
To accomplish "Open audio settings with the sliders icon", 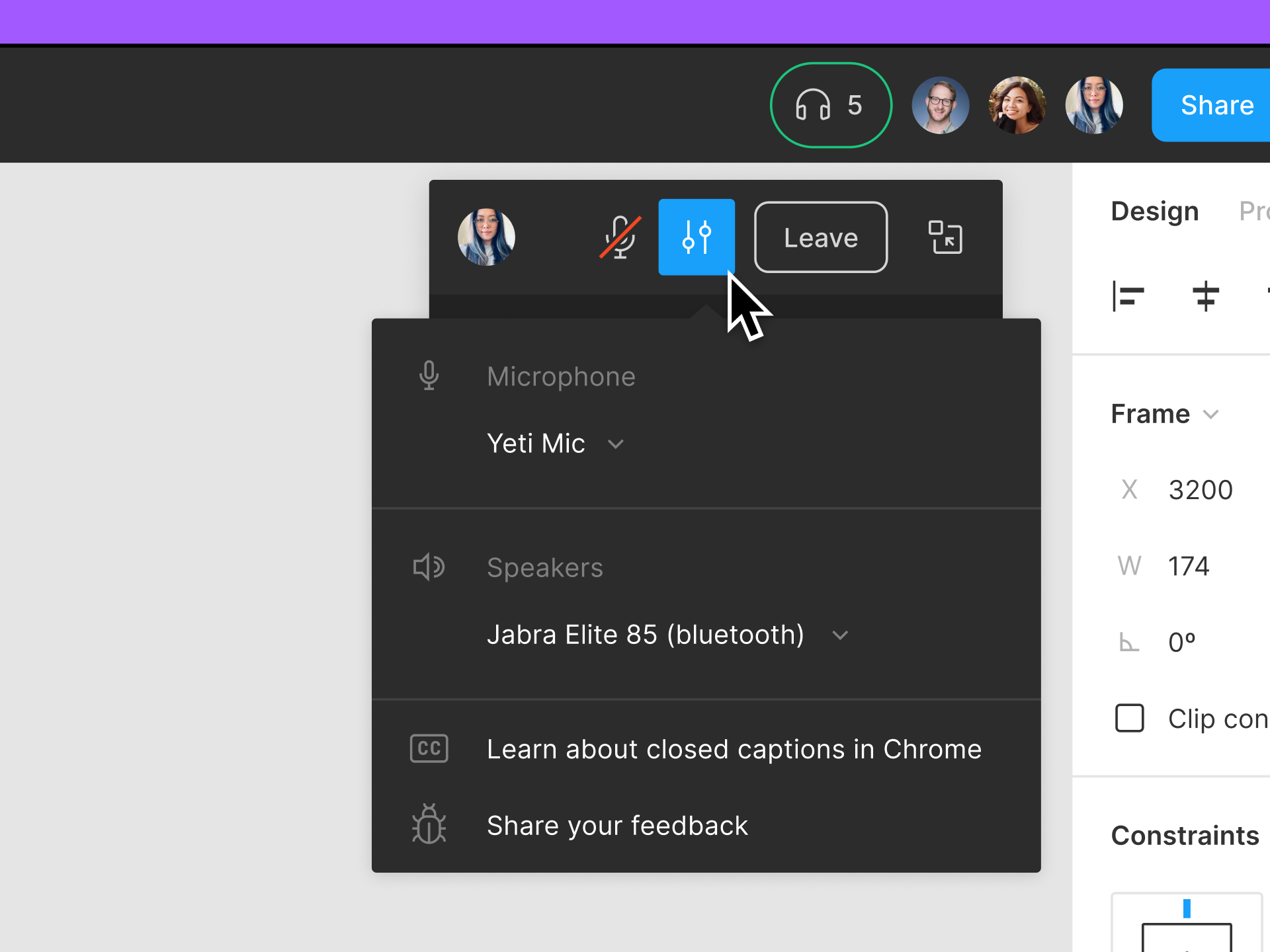I will (x=696, y=237).
